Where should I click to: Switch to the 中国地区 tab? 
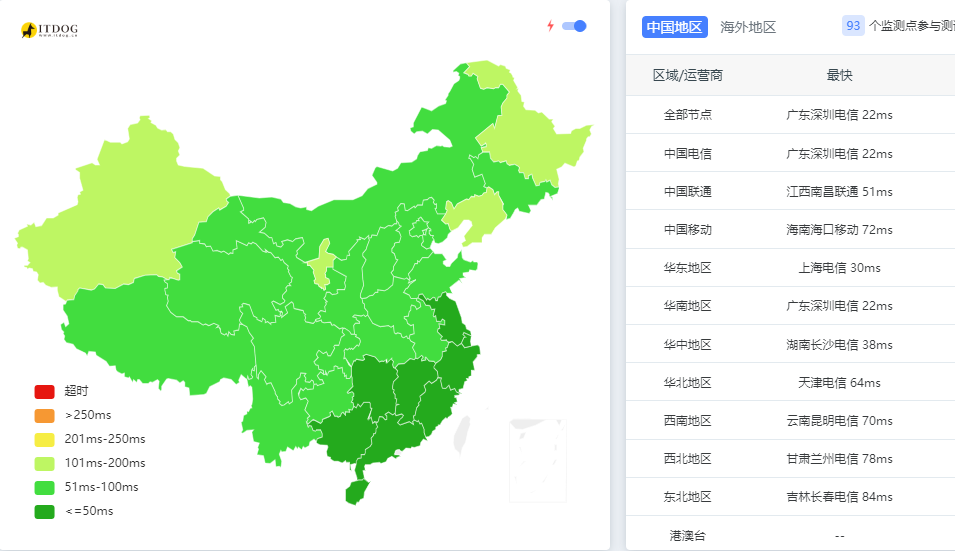(x=674, y=27)
